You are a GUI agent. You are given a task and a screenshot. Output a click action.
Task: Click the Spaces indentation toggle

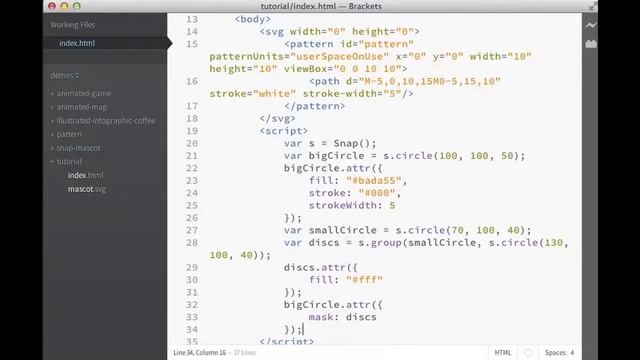click(556, 353)
